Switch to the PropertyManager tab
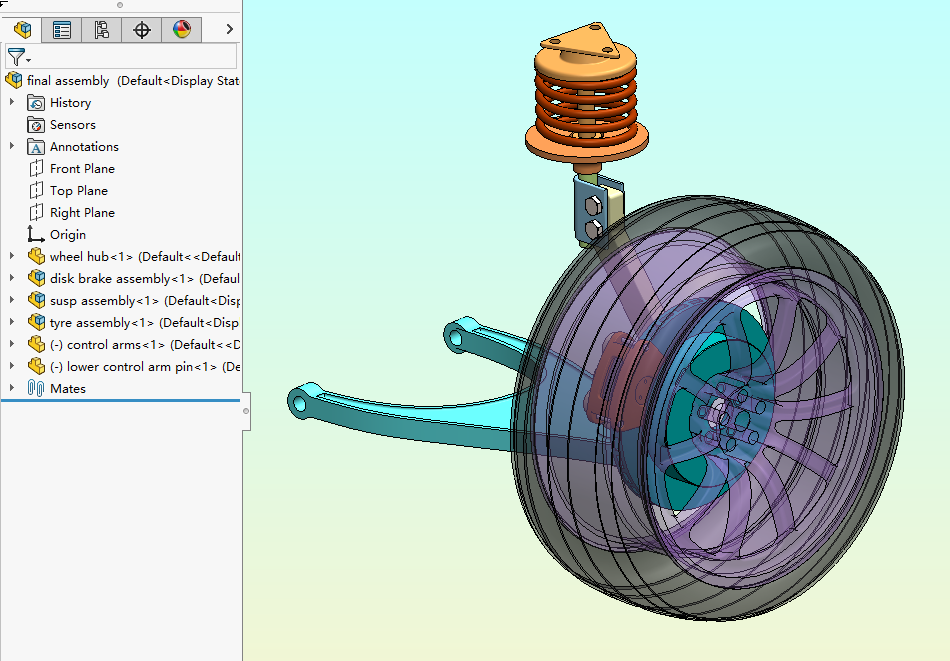Viewport: 950px width, 661px height. [62, 29]
